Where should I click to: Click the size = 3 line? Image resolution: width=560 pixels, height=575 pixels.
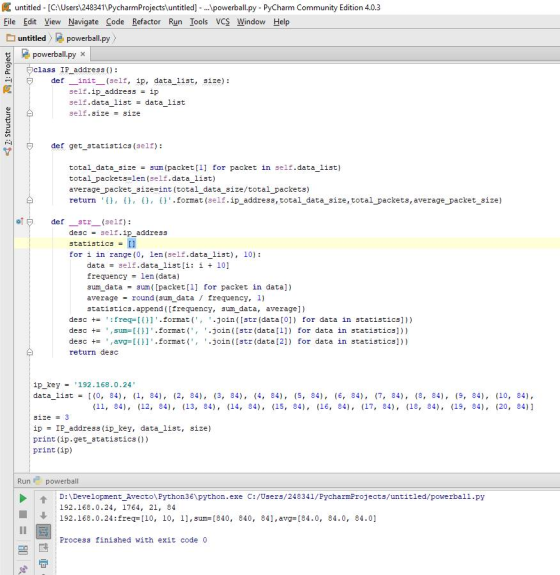[51, 417]
